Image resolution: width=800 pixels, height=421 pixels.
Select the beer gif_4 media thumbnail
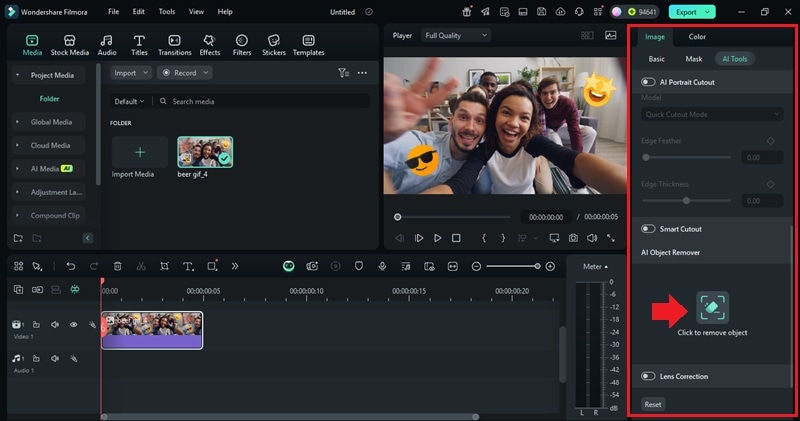[205, 152]
